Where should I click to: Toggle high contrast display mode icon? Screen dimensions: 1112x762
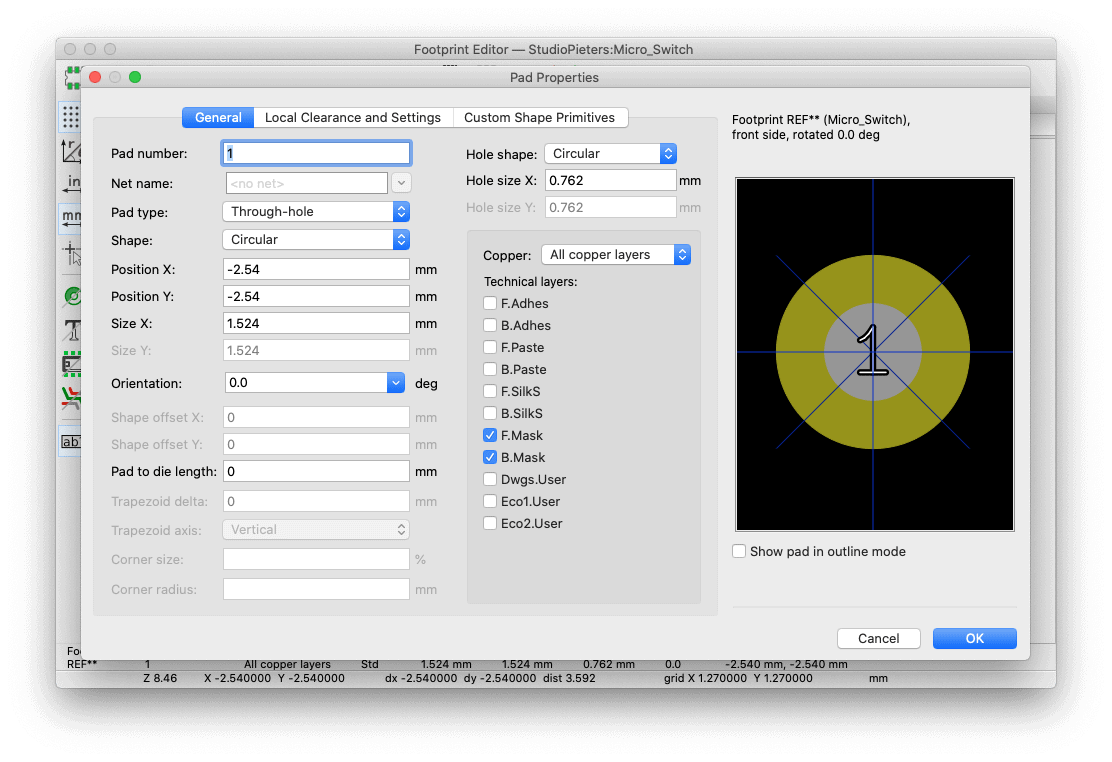point(71,397)
